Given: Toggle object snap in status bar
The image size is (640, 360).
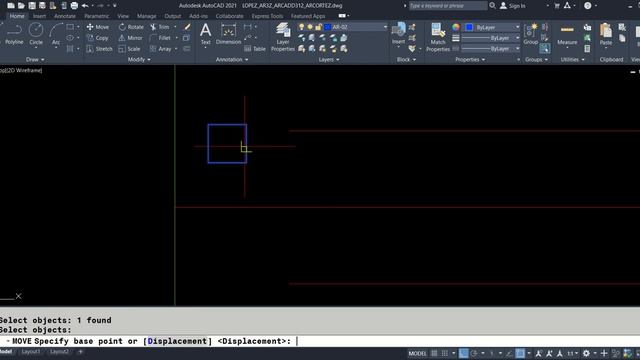Looking at the screenshot, I should click(x=520, y=353).
